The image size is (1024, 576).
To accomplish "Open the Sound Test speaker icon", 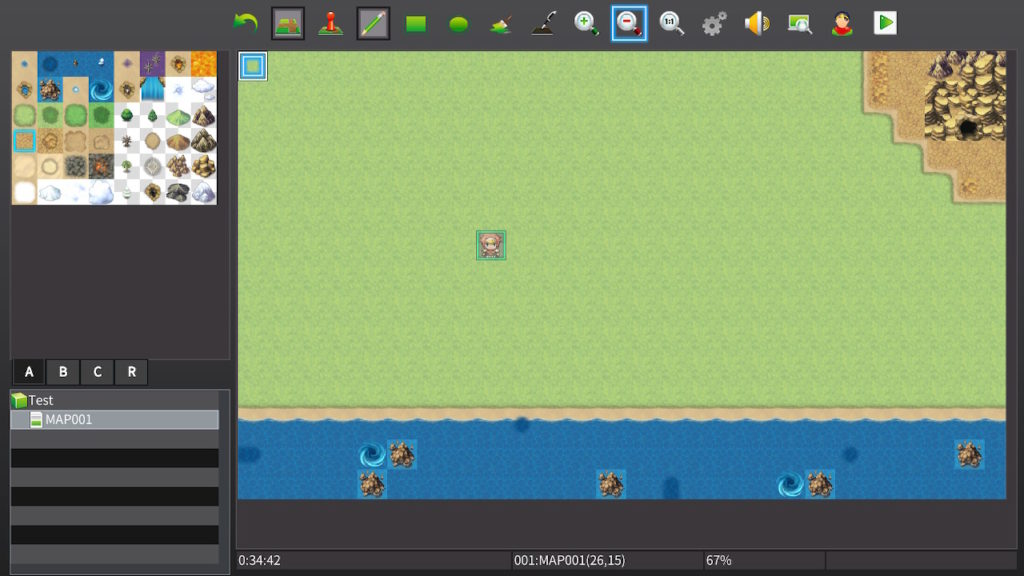I will 757,23.
